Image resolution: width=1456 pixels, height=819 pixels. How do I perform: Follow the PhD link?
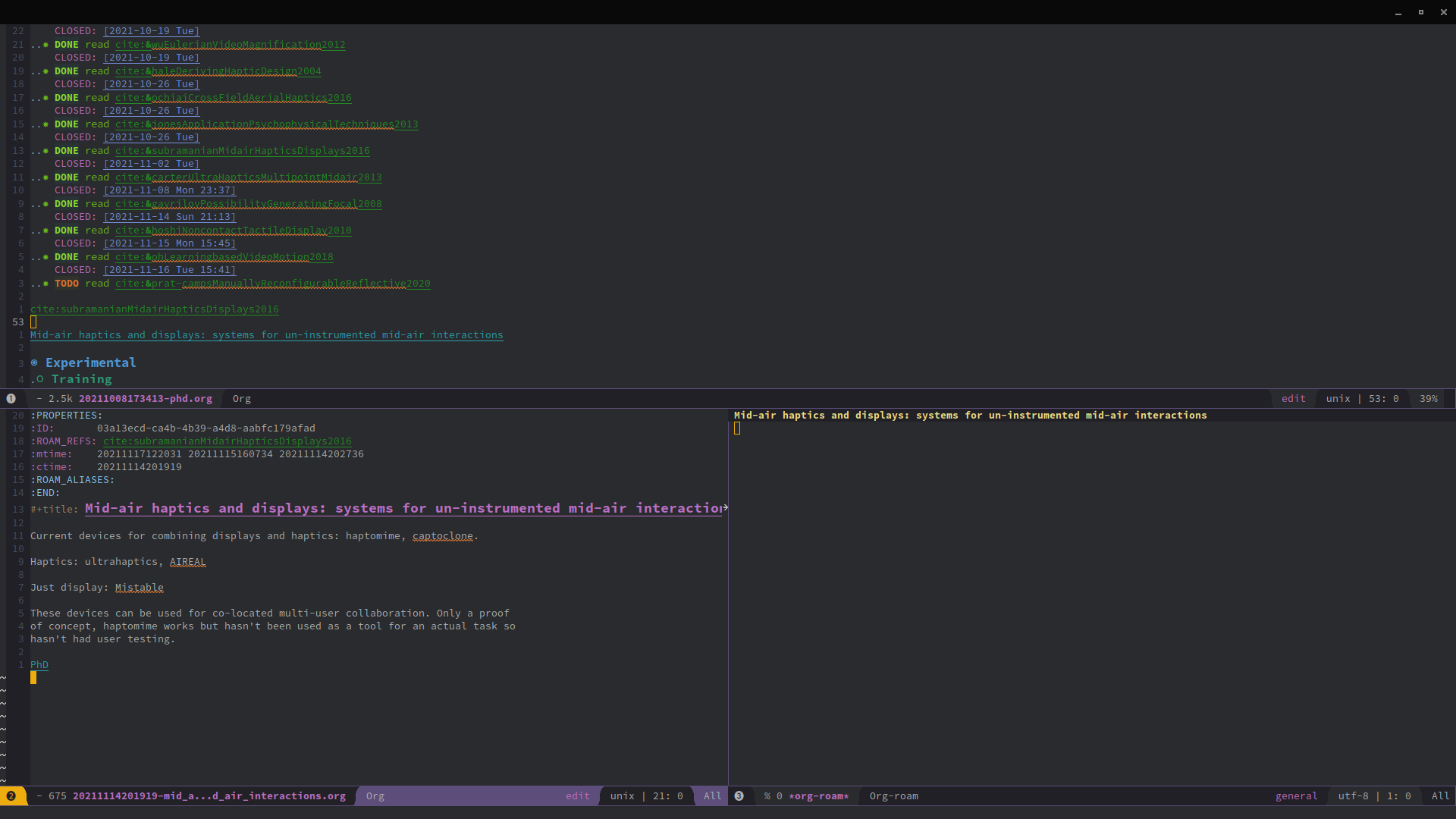[39, 665]
